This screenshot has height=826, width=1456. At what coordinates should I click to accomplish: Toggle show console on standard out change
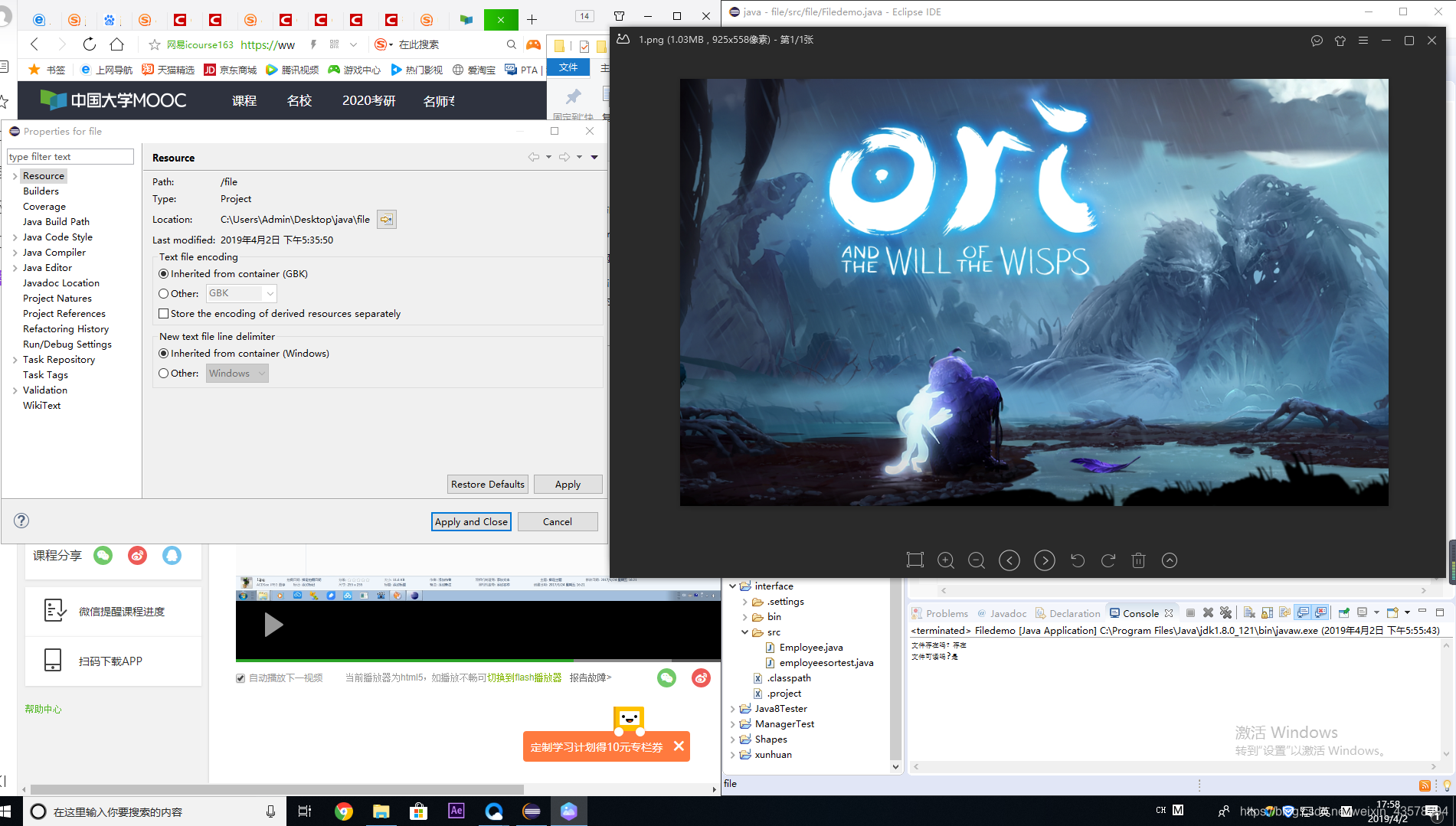click(x=1303, y=613)
